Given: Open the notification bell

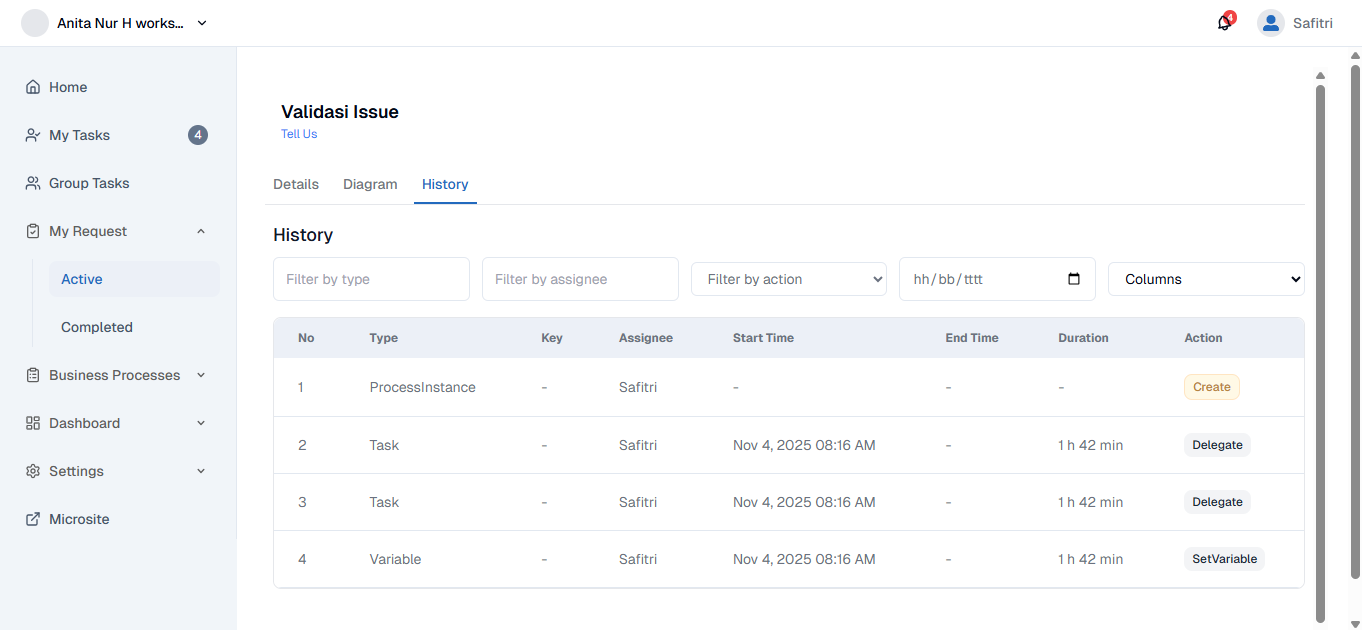Looking at the screenshot, I should pos(1223,22).
